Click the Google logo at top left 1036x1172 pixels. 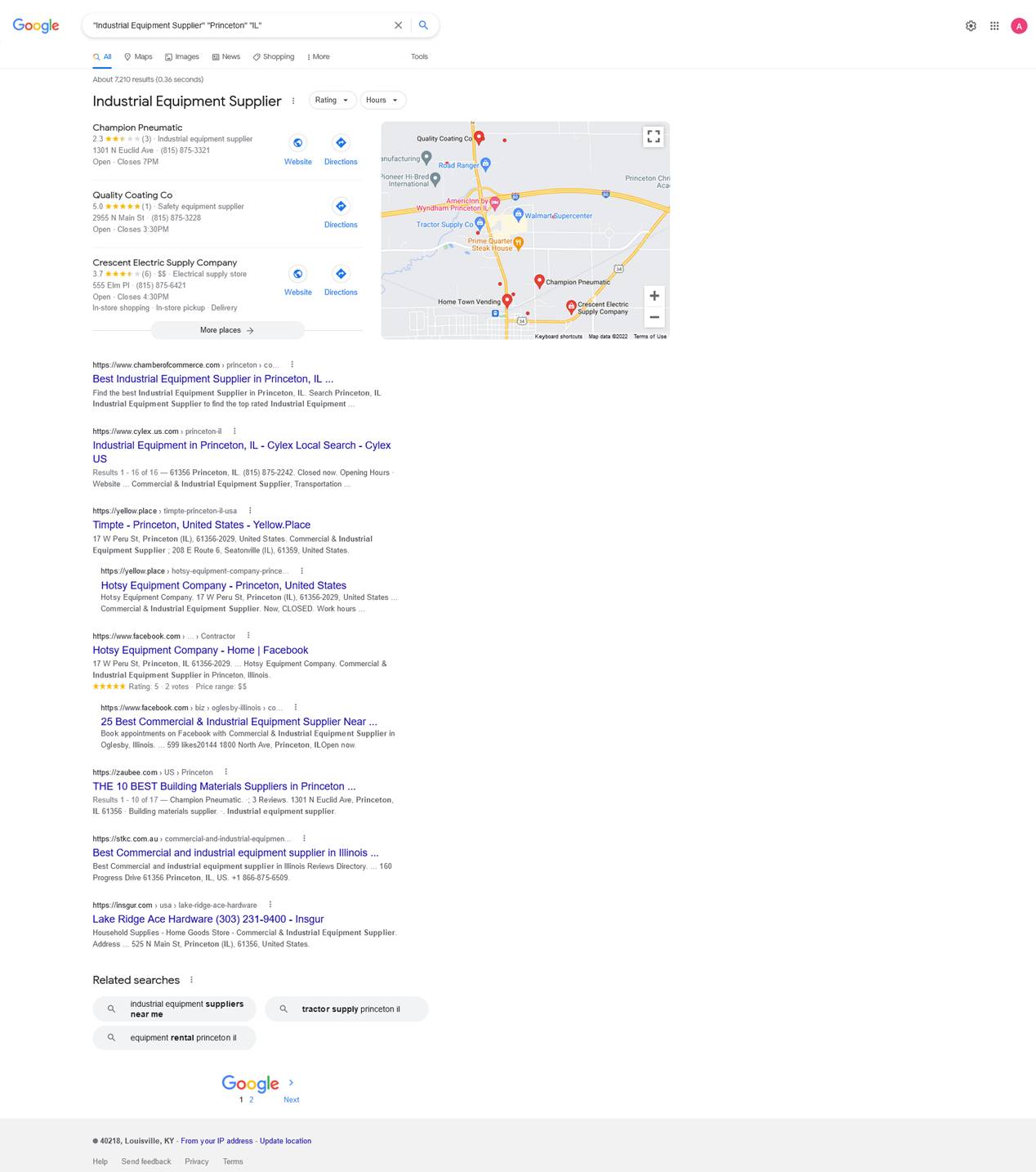coord(36,25)
